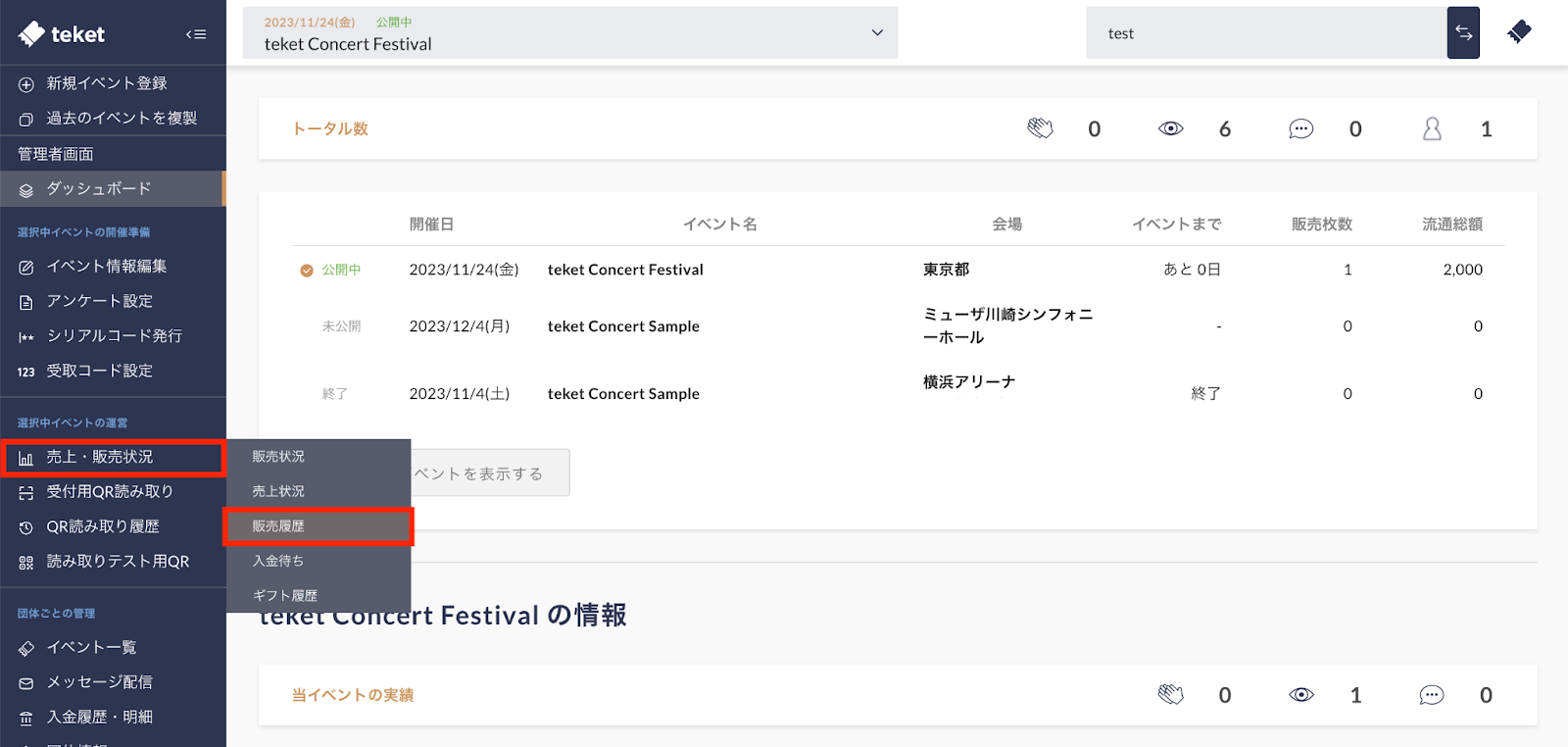Click the teket ticket icon at top right
Viewport: 1568px width, 747px height.
pyautogui.click(x=1519, y=32)
